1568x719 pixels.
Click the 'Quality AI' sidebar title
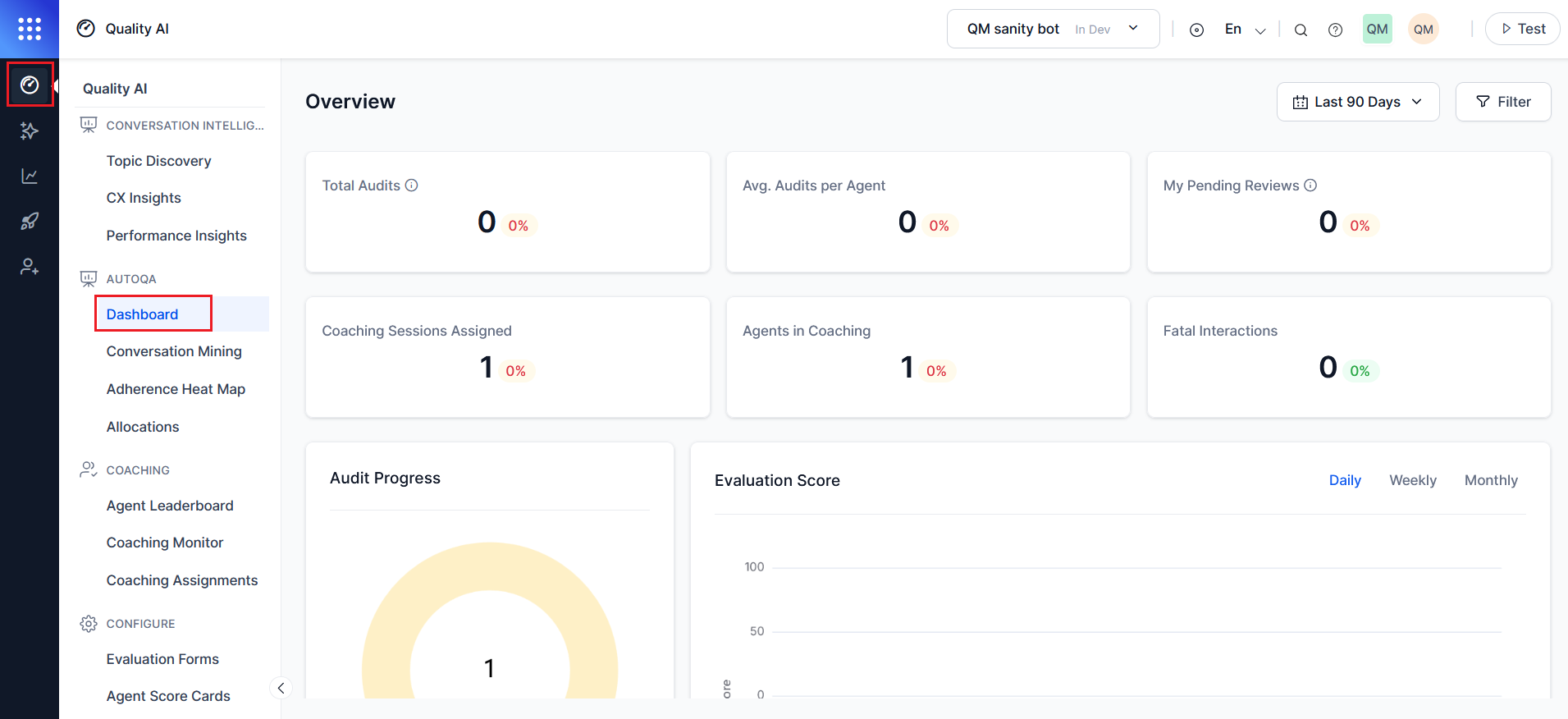click(x=115, y=89)
